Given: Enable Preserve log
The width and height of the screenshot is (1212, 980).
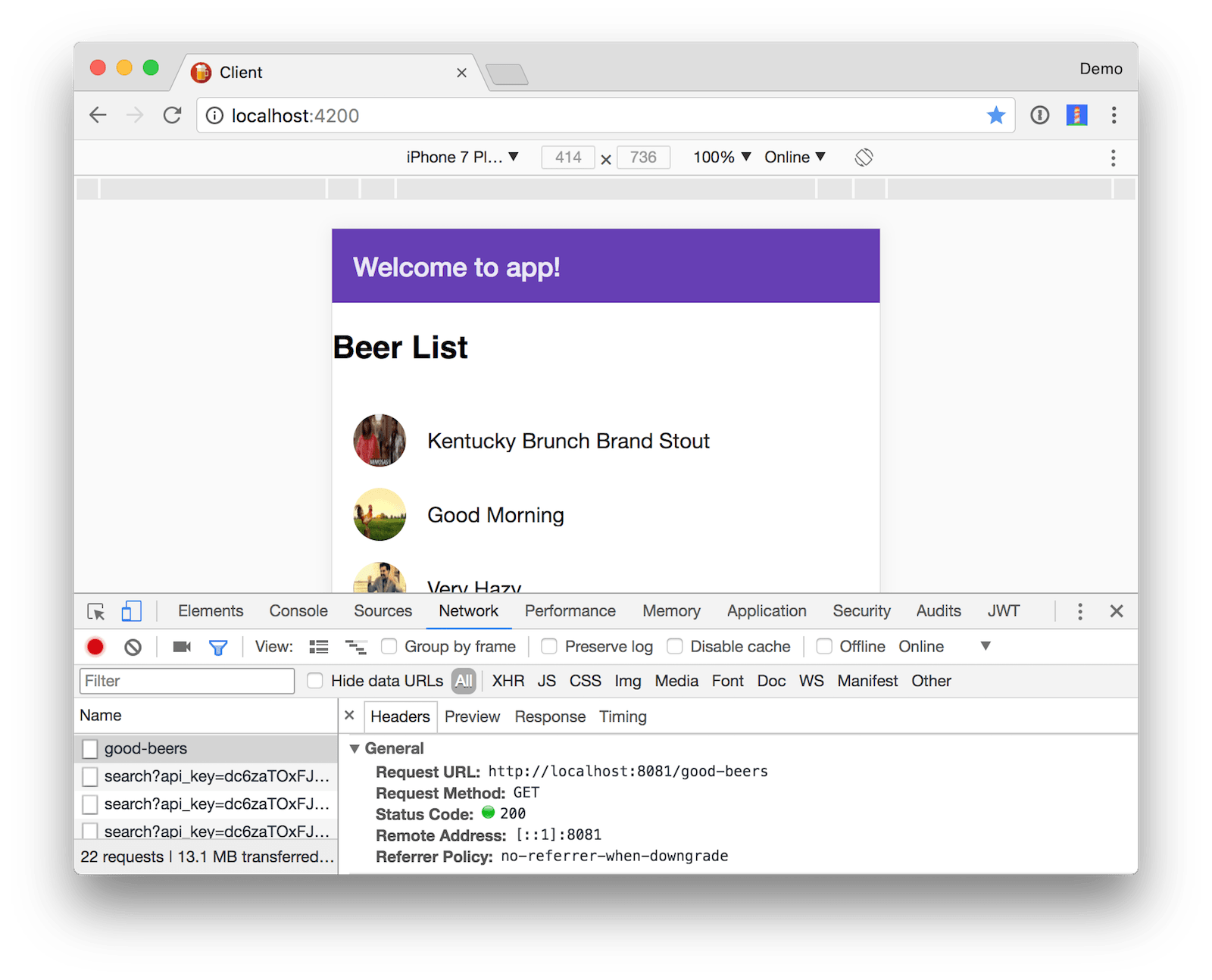Looking at the screenshot, I should point(548,646).
